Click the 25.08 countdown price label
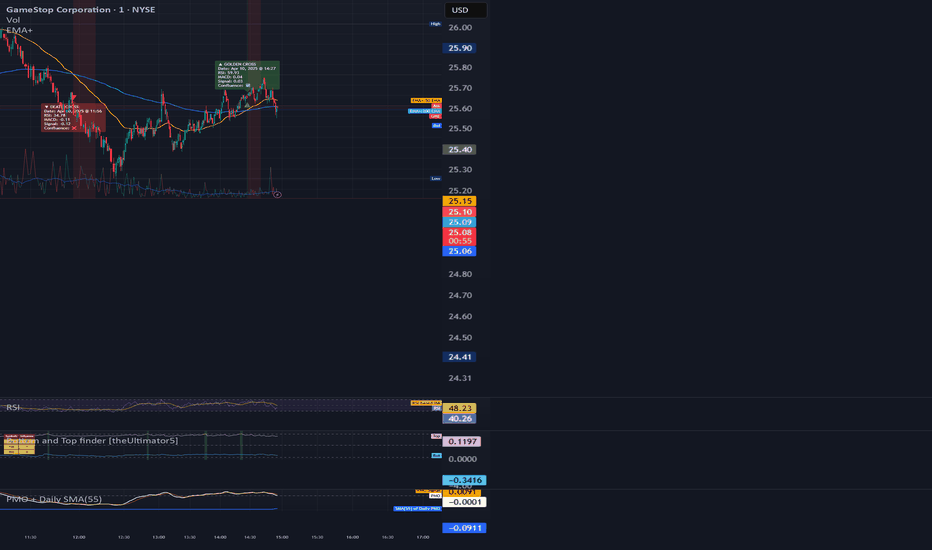 (x=459, y=237)
